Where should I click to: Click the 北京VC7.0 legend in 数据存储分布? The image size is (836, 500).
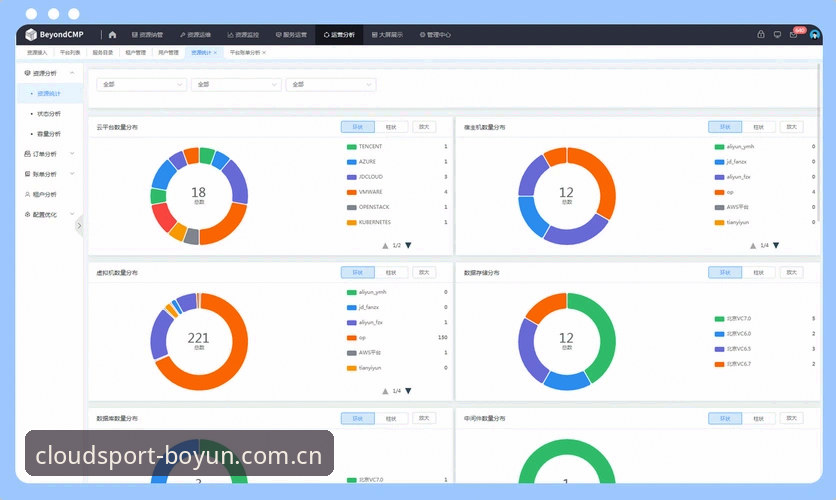pos(738,319)
